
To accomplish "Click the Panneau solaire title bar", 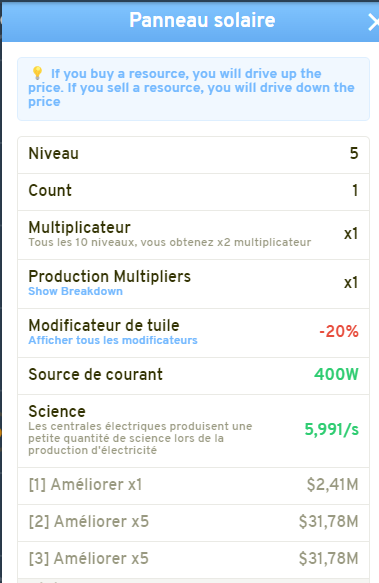I will coord(190,22).
